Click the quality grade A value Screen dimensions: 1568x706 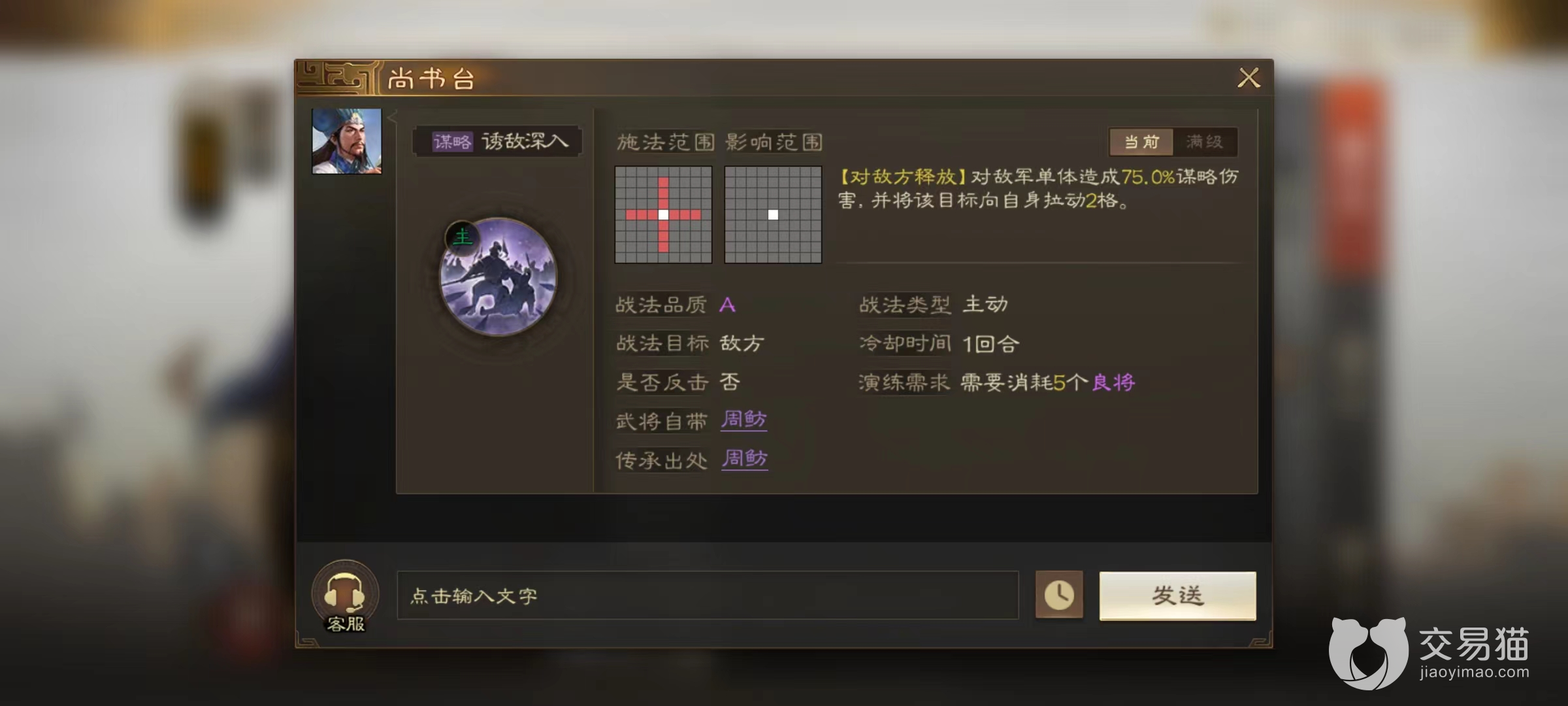[x=727, y=305]
